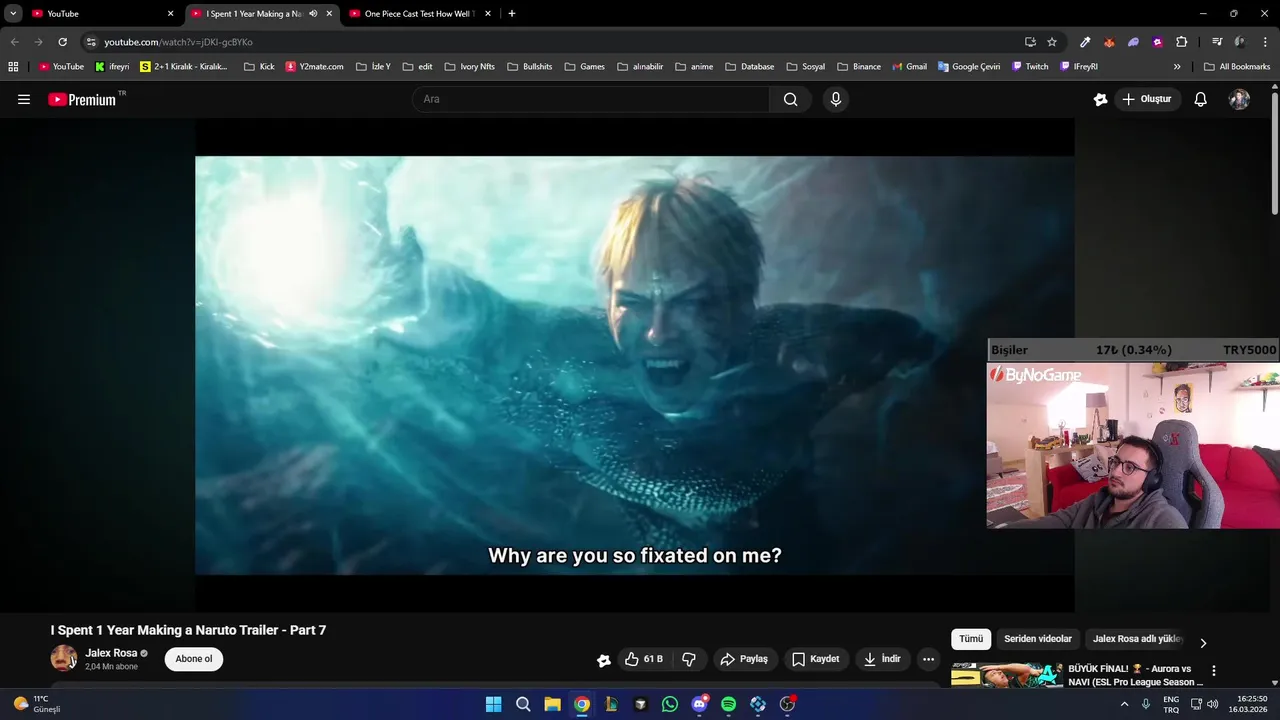Open volume control in system tray

click(1212, 704)
